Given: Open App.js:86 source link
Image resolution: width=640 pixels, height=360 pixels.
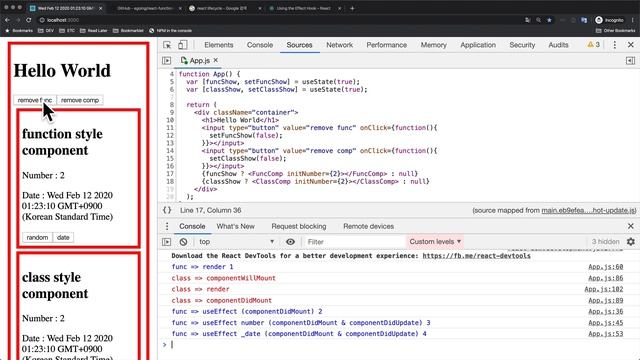Looking at the screenshot, I should (605, 278).
